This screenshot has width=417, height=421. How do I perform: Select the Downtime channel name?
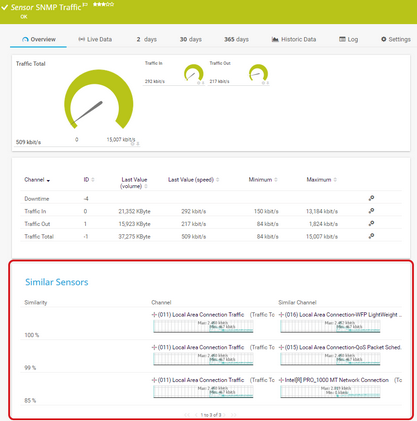pyautogui.click(x=37, y=199)
